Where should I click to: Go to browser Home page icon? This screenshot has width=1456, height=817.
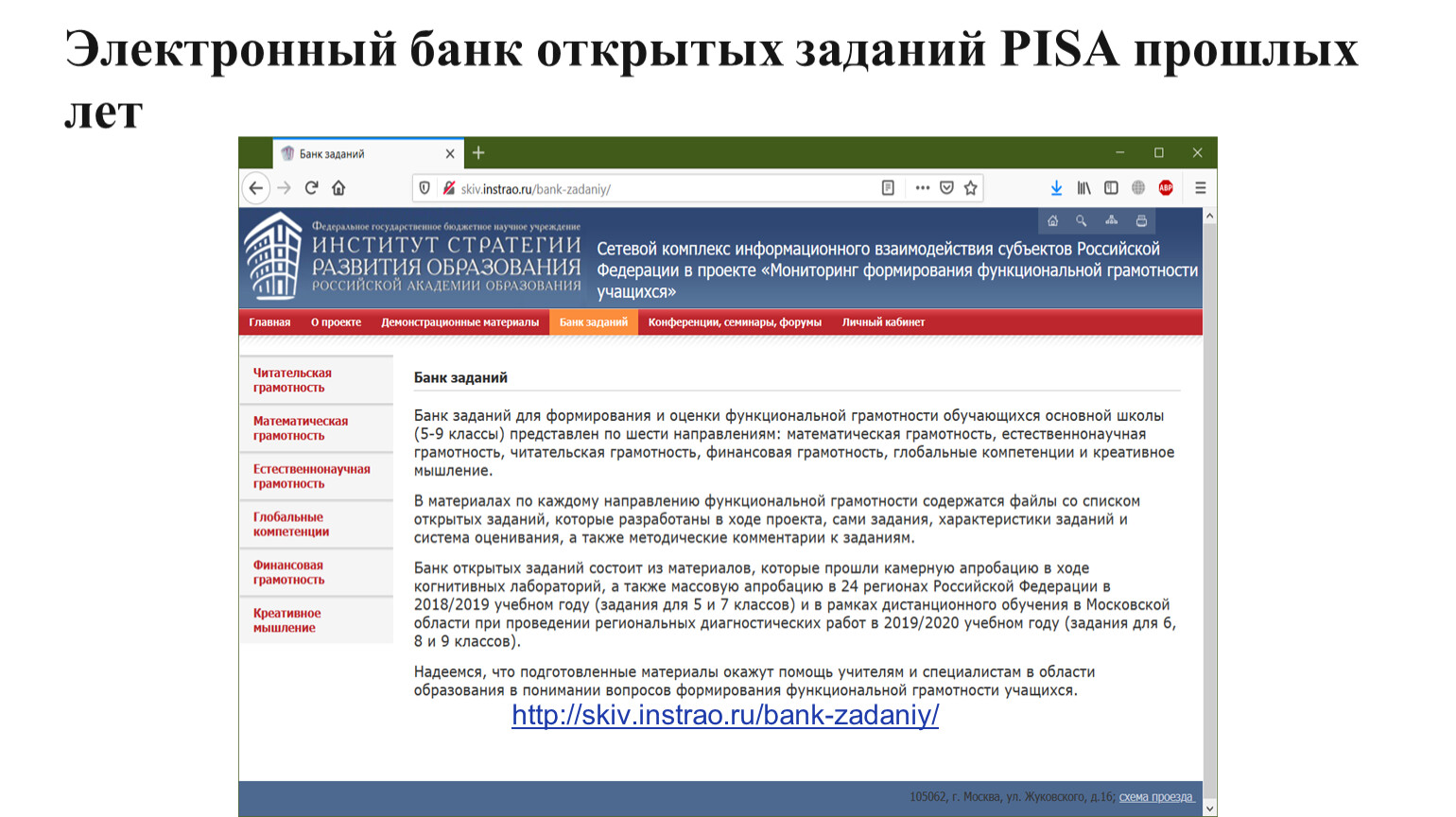pyautogui.click(x=338, y=188)
